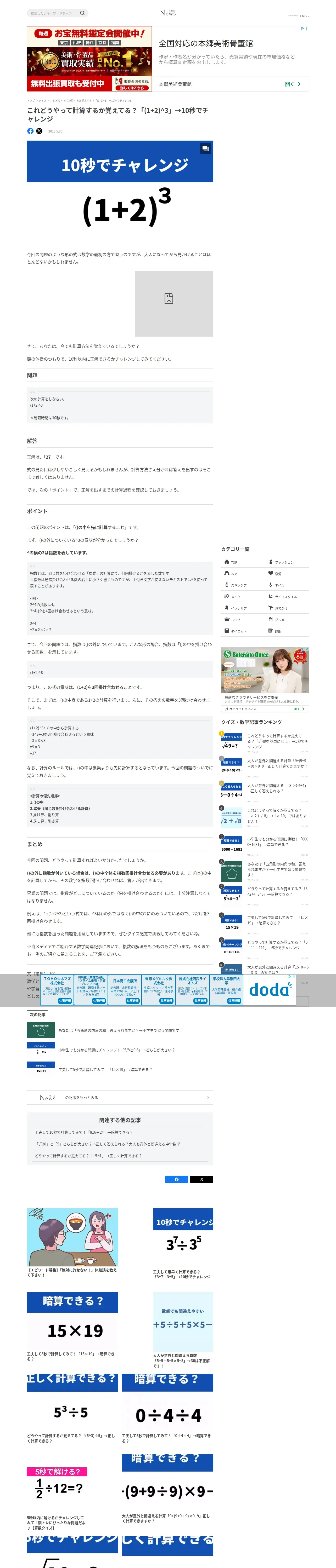Open 「+5÷5+5×5−」recommended article thumbnail
The width and height of the screenshot is (336, 1568).
[x=183, y=1322]
